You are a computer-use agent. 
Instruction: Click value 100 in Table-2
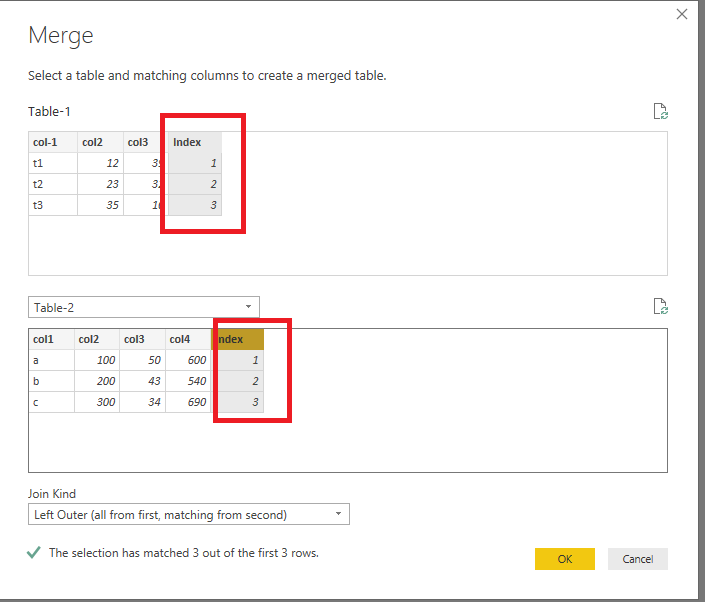pyautogui.click(x=97, y=360)
